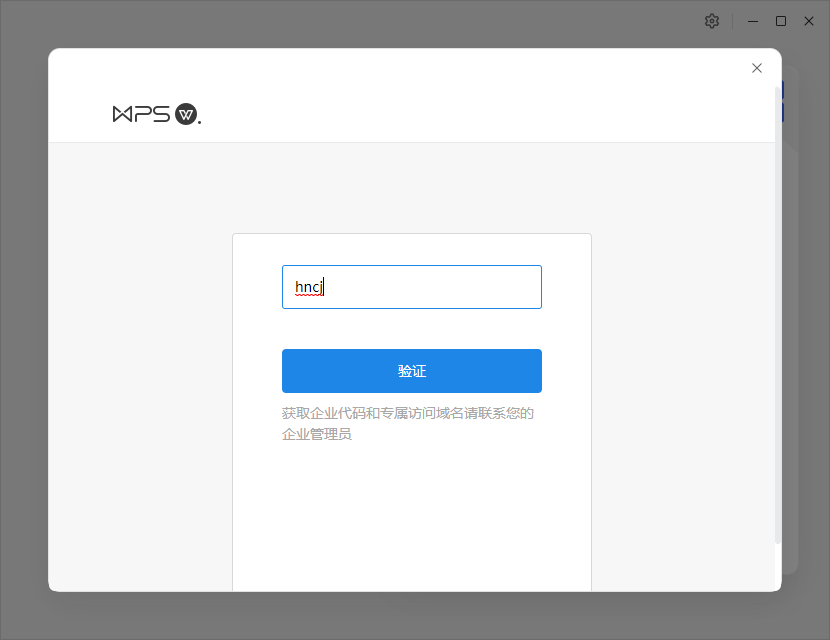Click the dialog's vertical scrollbar
Screen dimensions: 830x640
point(778,315)
